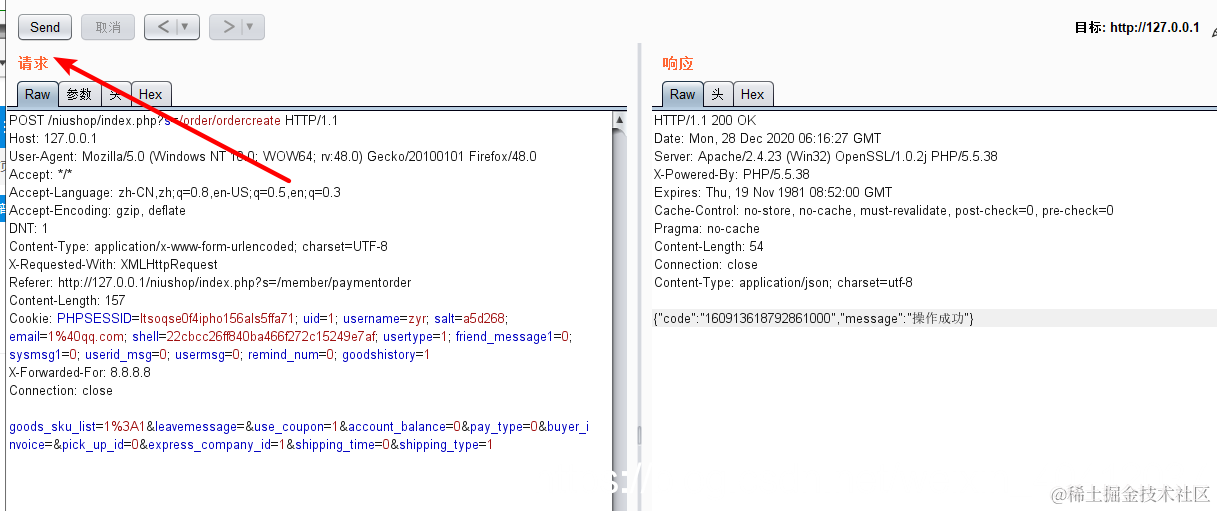The height and width of the screenshot is (511, 1217).
Task: Click the Send button
Action: (45, 27)
